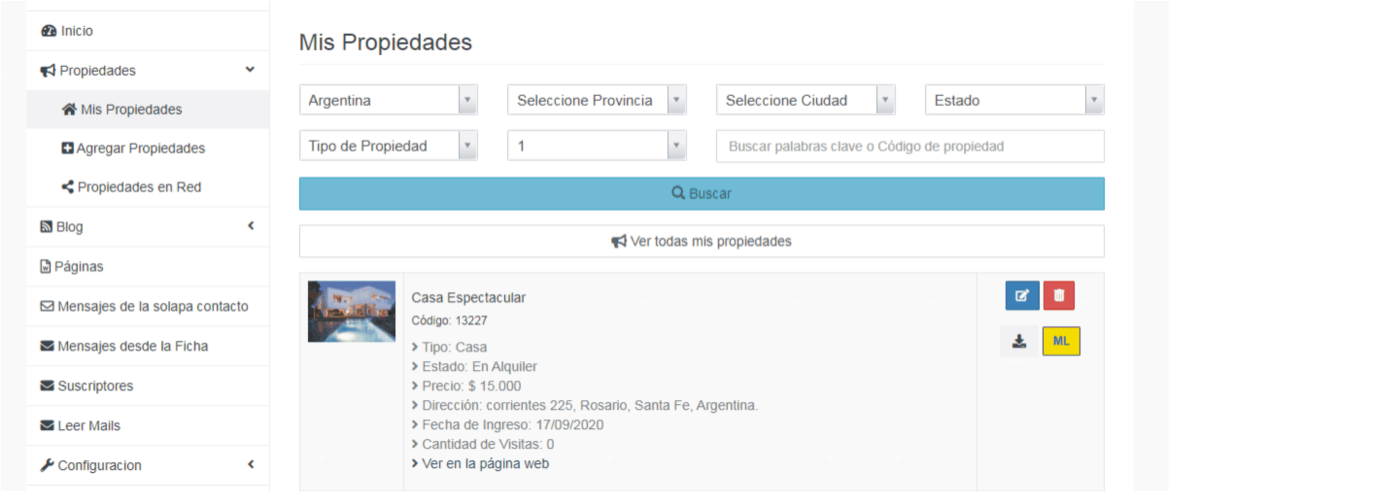Open Propiedades en Red
Screen dimensions: 1379x492
tap(139, 187)
